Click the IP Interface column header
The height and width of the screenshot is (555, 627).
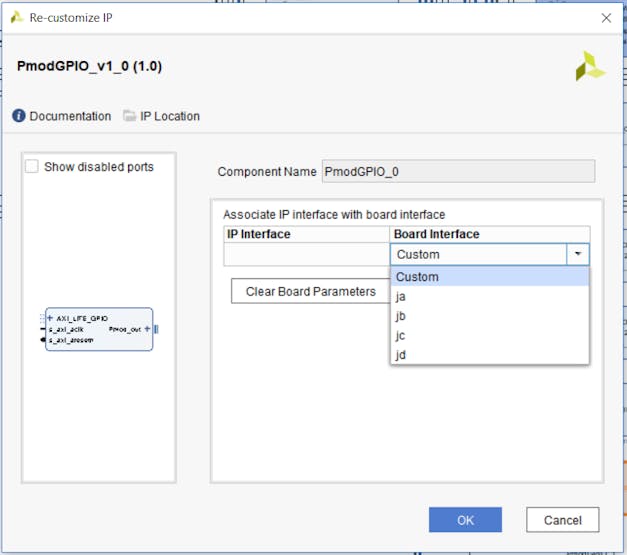click(x=307, y=234)
